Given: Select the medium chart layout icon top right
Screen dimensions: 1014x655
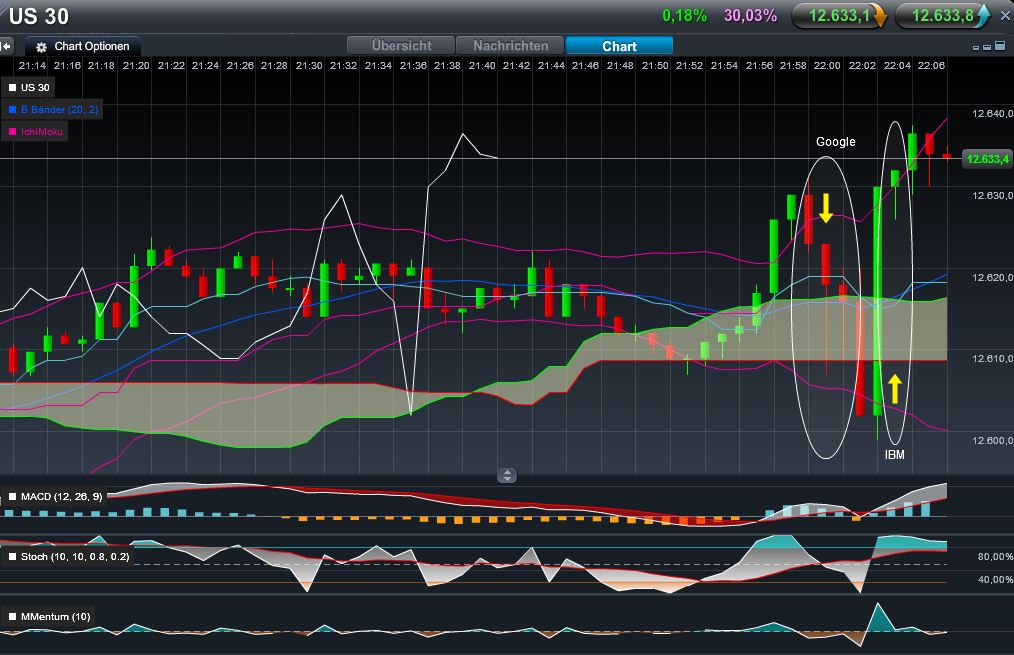Looking at the screenshot, I should click(x=987, y=46).
